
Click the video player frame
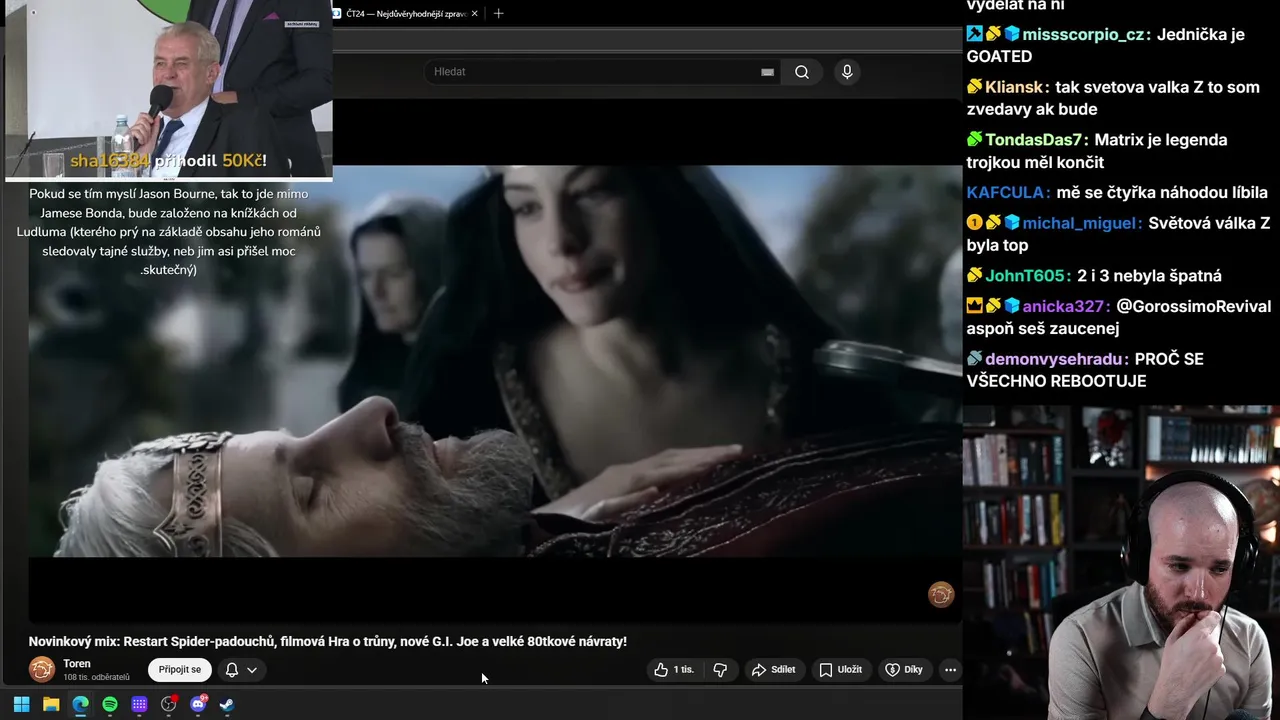pyautogui.click(x=495, y=361)
